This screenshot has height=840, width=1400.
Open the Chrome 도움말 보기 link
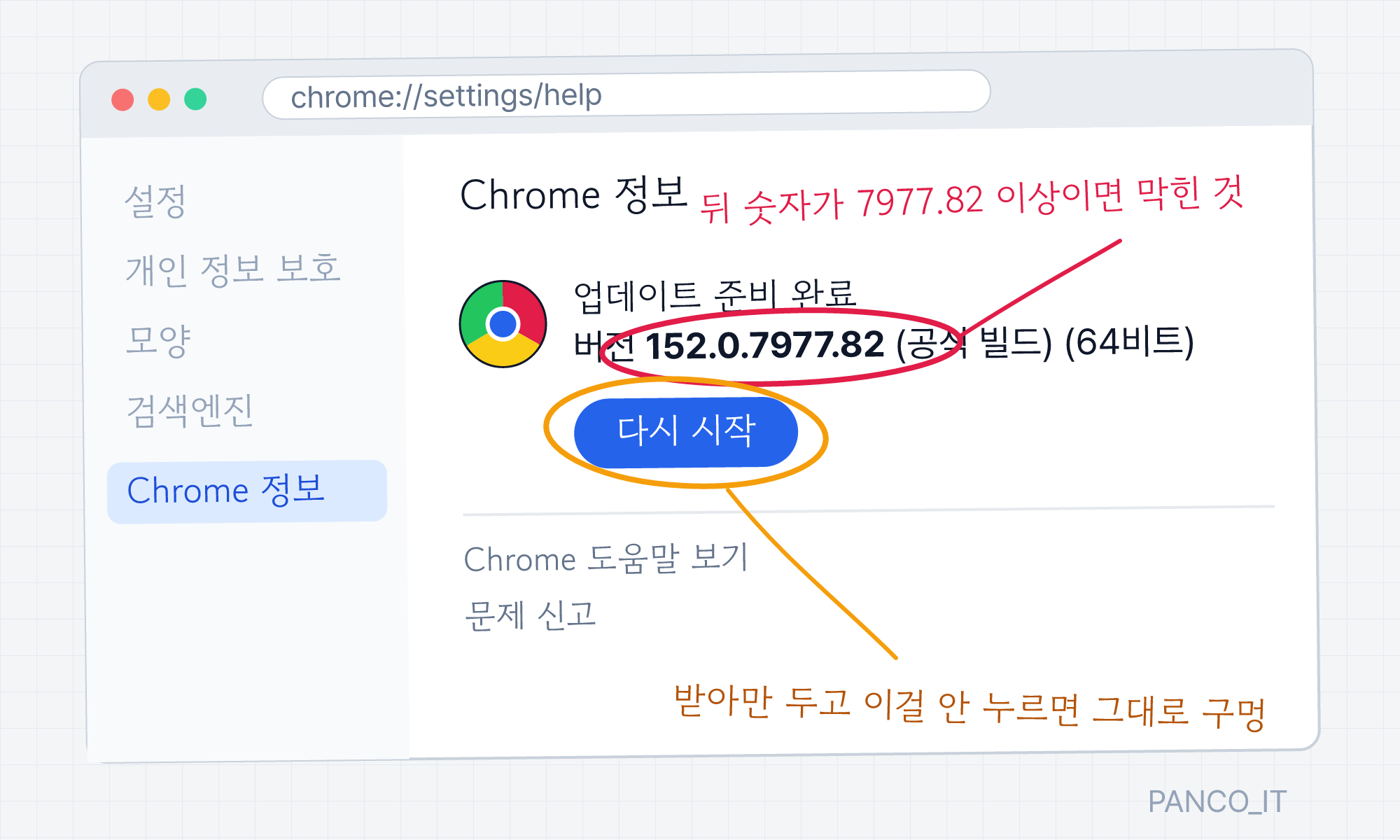point(606,559)
